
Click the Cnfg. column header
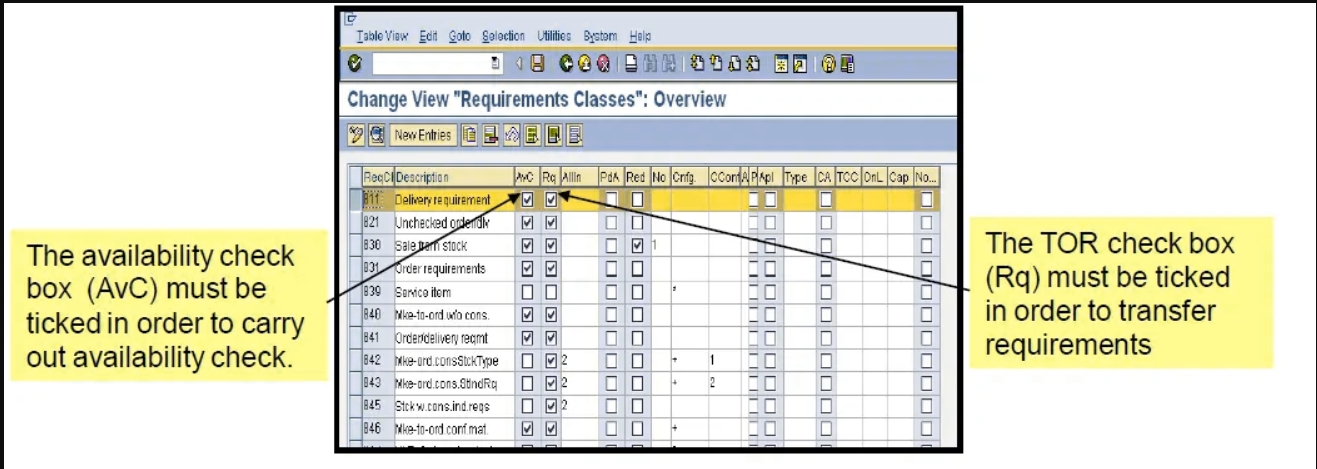pyautogui.click(x=689, y=177)
